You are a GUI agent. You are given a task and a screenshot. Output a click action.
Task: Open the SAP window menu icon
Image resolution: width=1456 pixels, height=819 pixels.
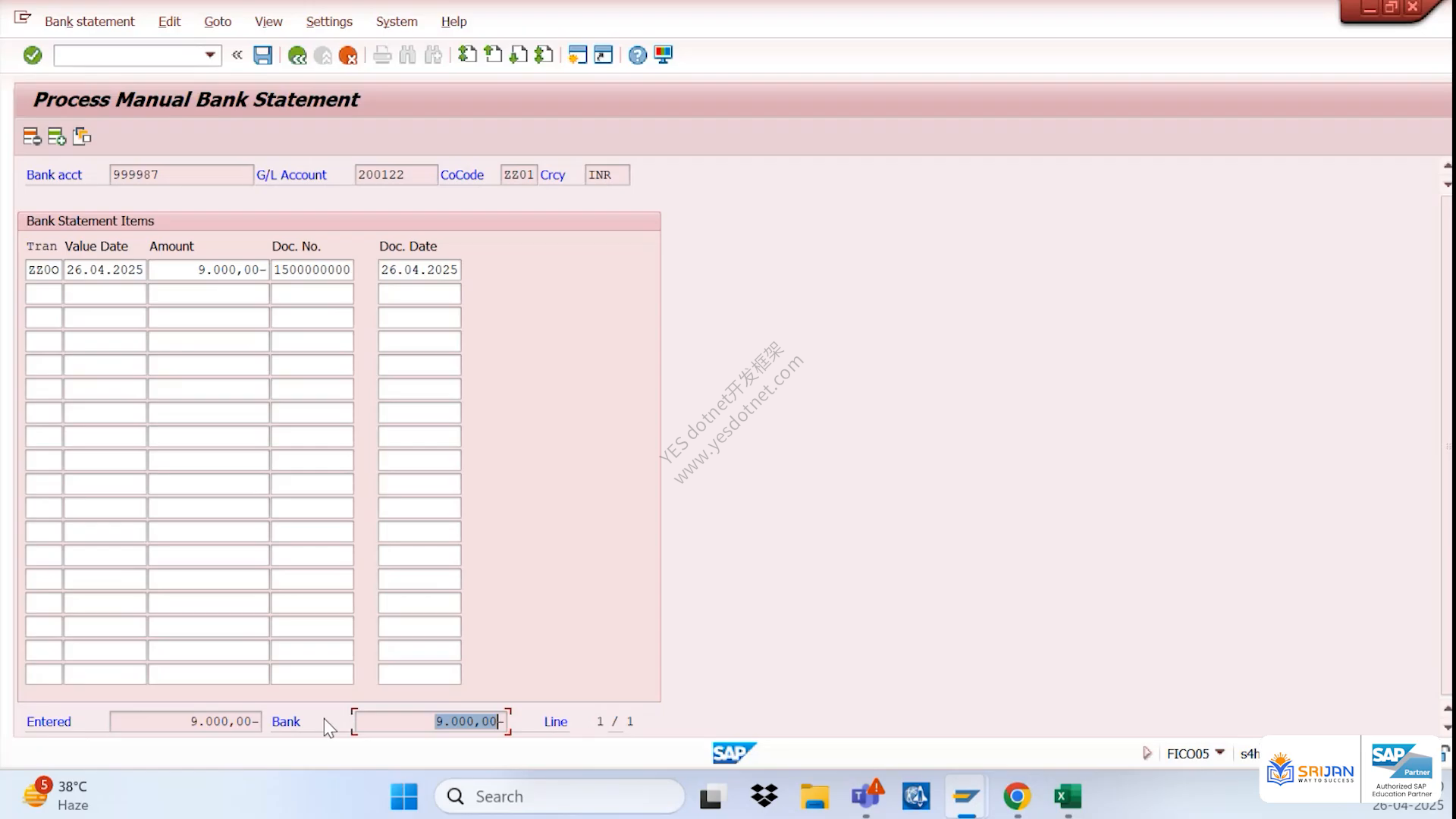pyautogui.click(x=23, y=17)
